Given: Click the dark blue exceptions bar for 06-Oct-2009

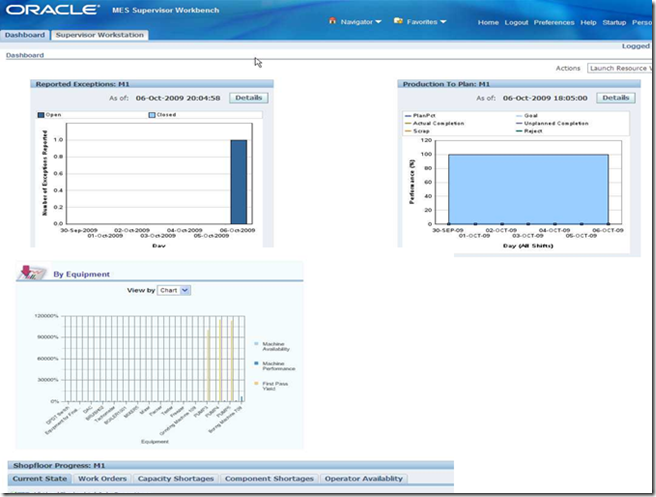Looking at the screenshot, I should pos(238,182).
